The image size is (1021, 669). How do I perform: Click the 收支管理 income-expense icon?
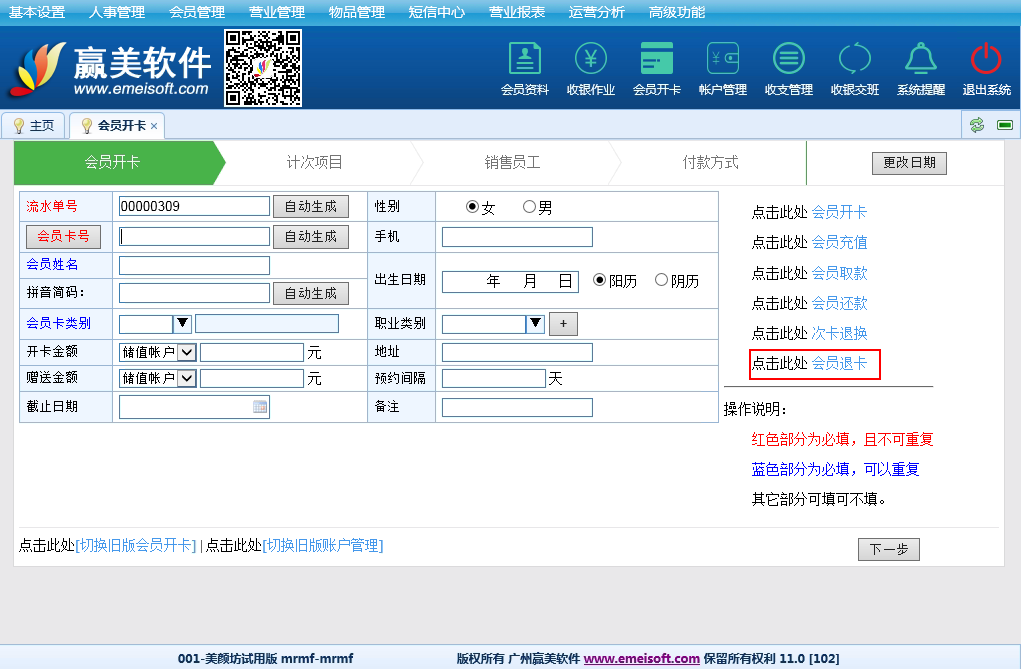[788, 60]
